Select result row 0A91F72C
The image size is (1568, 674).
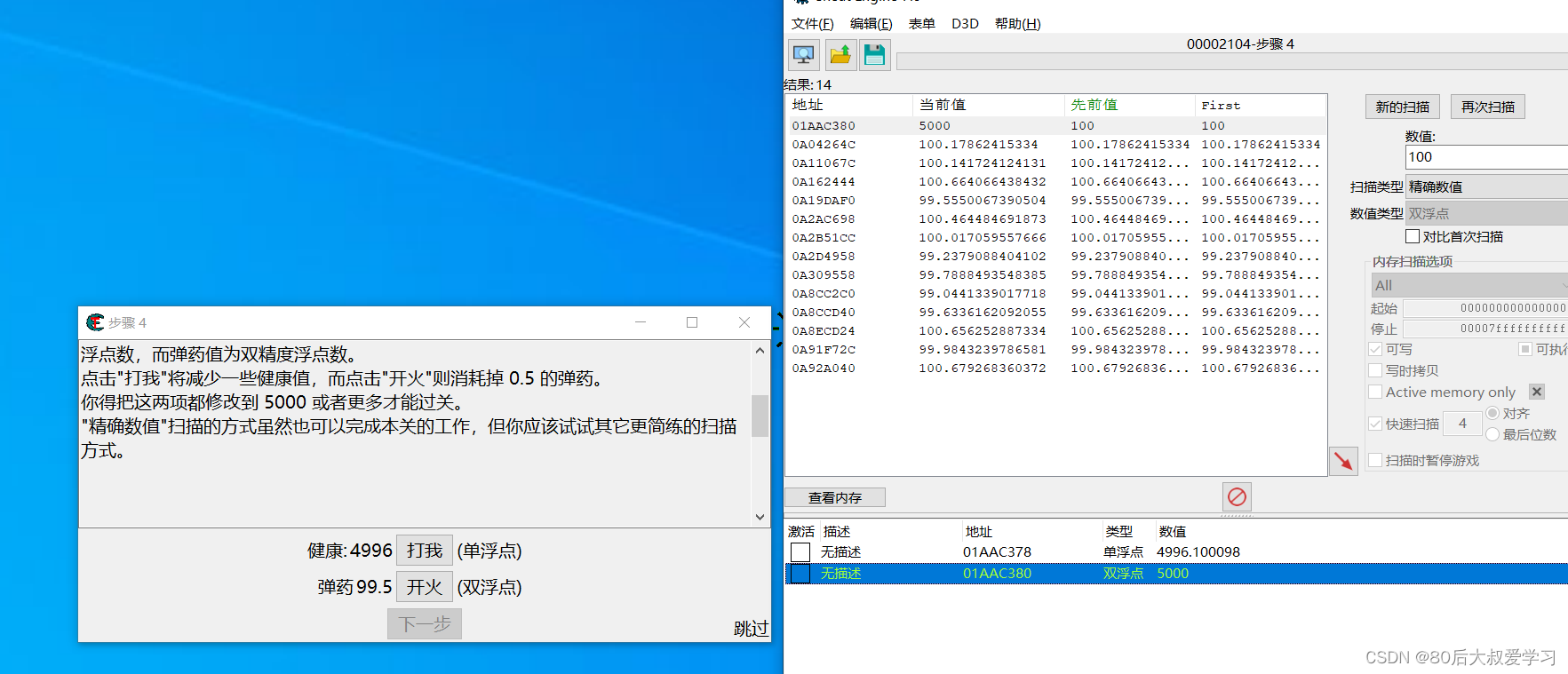pos(1056,349)
